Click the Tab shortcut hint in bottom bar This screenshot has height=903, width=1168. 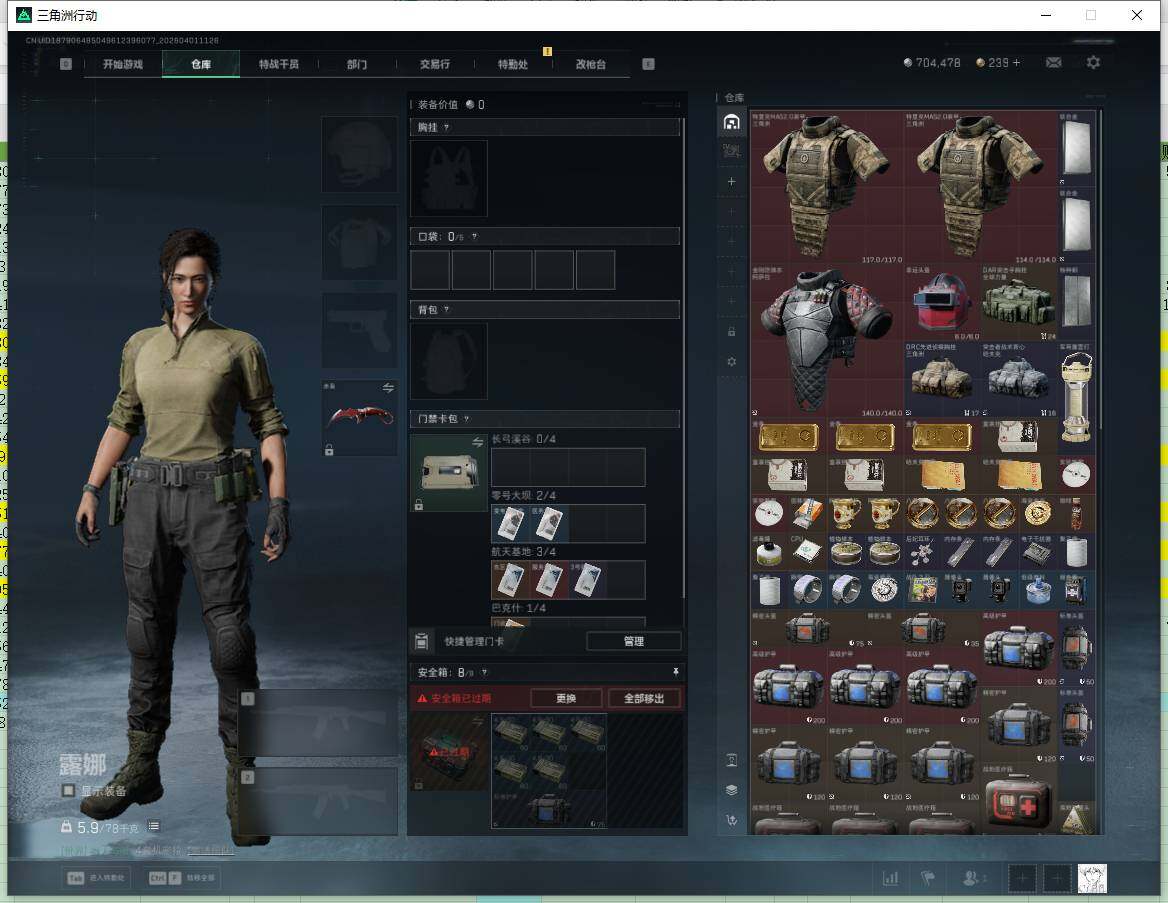point(96,878)
